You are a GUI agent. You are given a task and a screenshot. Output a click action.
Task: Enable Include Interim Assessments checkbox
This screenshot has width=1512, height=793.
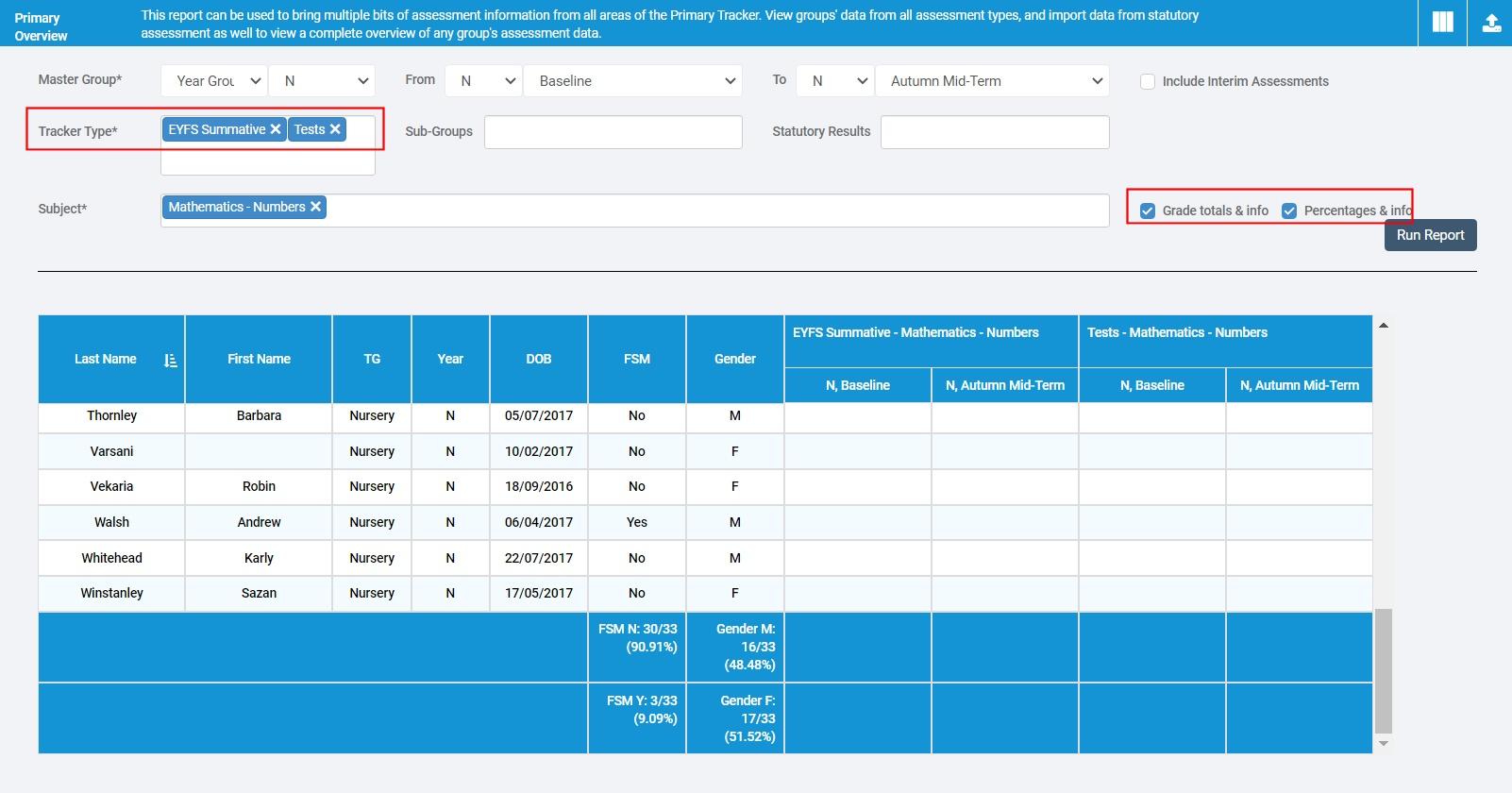[x=1148, y=82]
